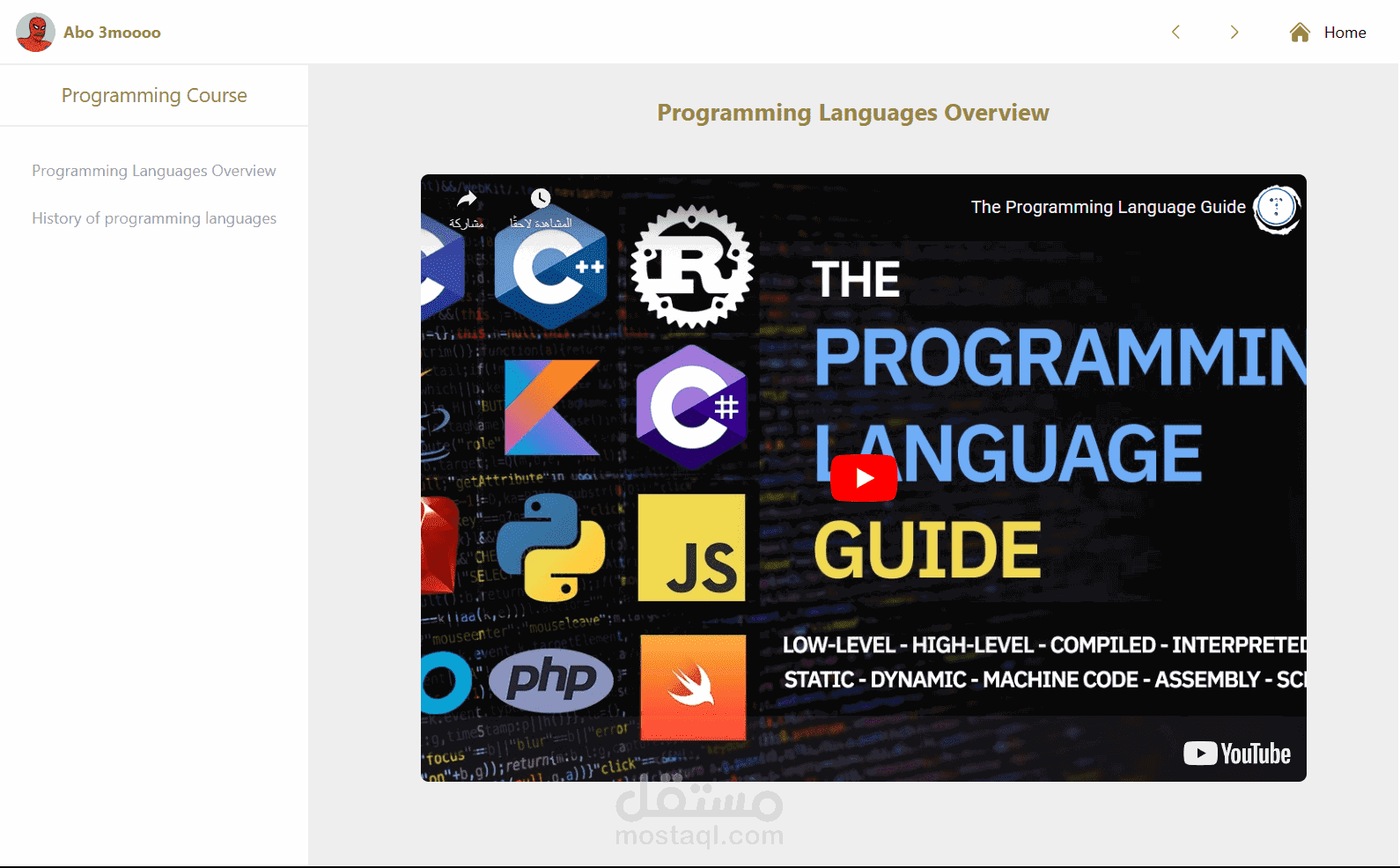Go to previous lesson with left arrow
This screenshot has height=868, width=1400.
pyautogui.click(x=1175, y=32)
